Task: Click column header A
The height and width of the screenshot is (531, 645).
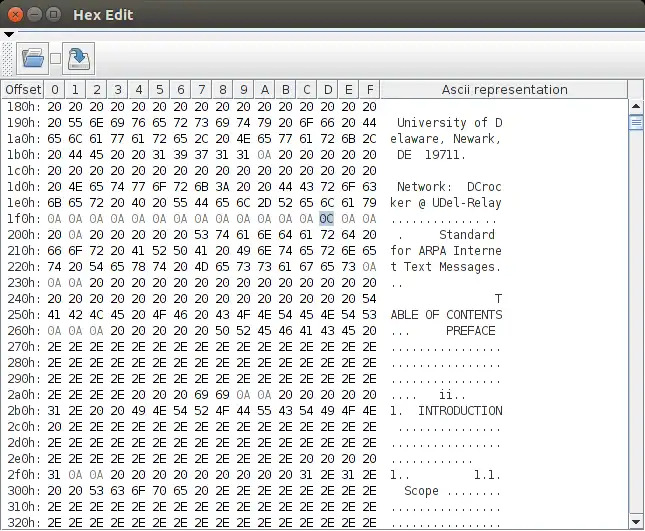Action: click(x=264, y=90)
